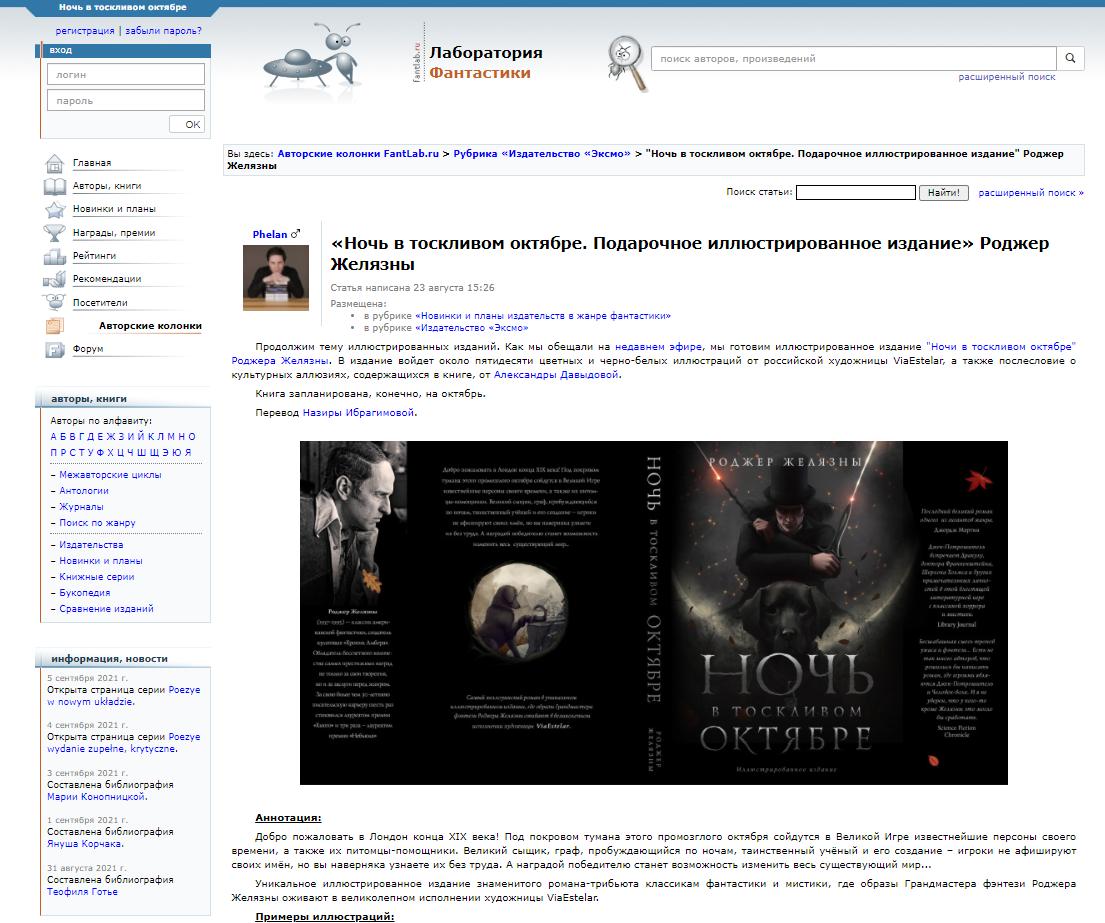Click the Главная house icon
This screenshot has width=1105, height=923.
coord(54,163)
